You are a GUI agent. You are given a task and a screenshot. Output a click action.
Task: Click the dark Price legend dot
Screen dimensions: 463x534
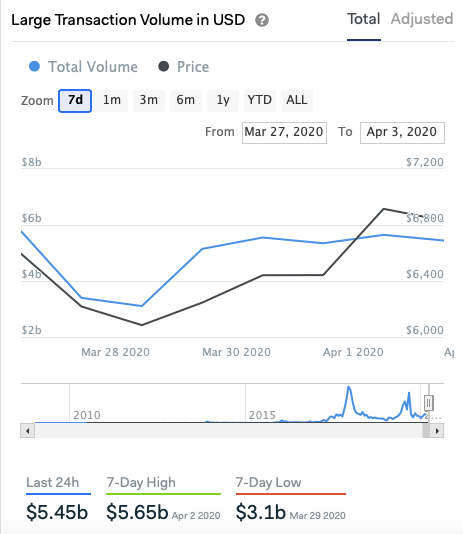[163, 66]
